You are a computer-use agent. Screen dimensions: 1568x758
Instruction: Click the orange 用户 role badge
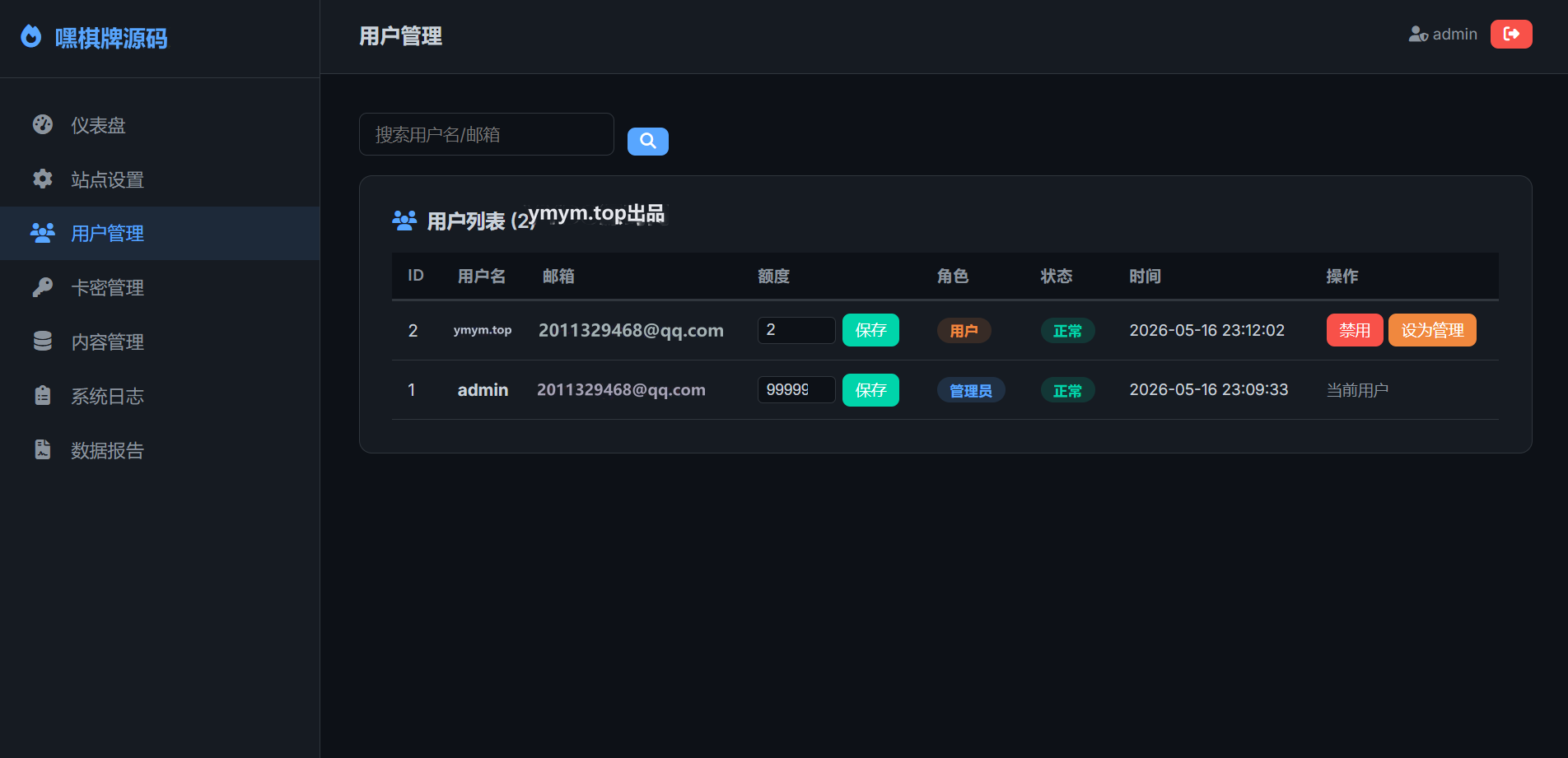[x=964, y=331]
